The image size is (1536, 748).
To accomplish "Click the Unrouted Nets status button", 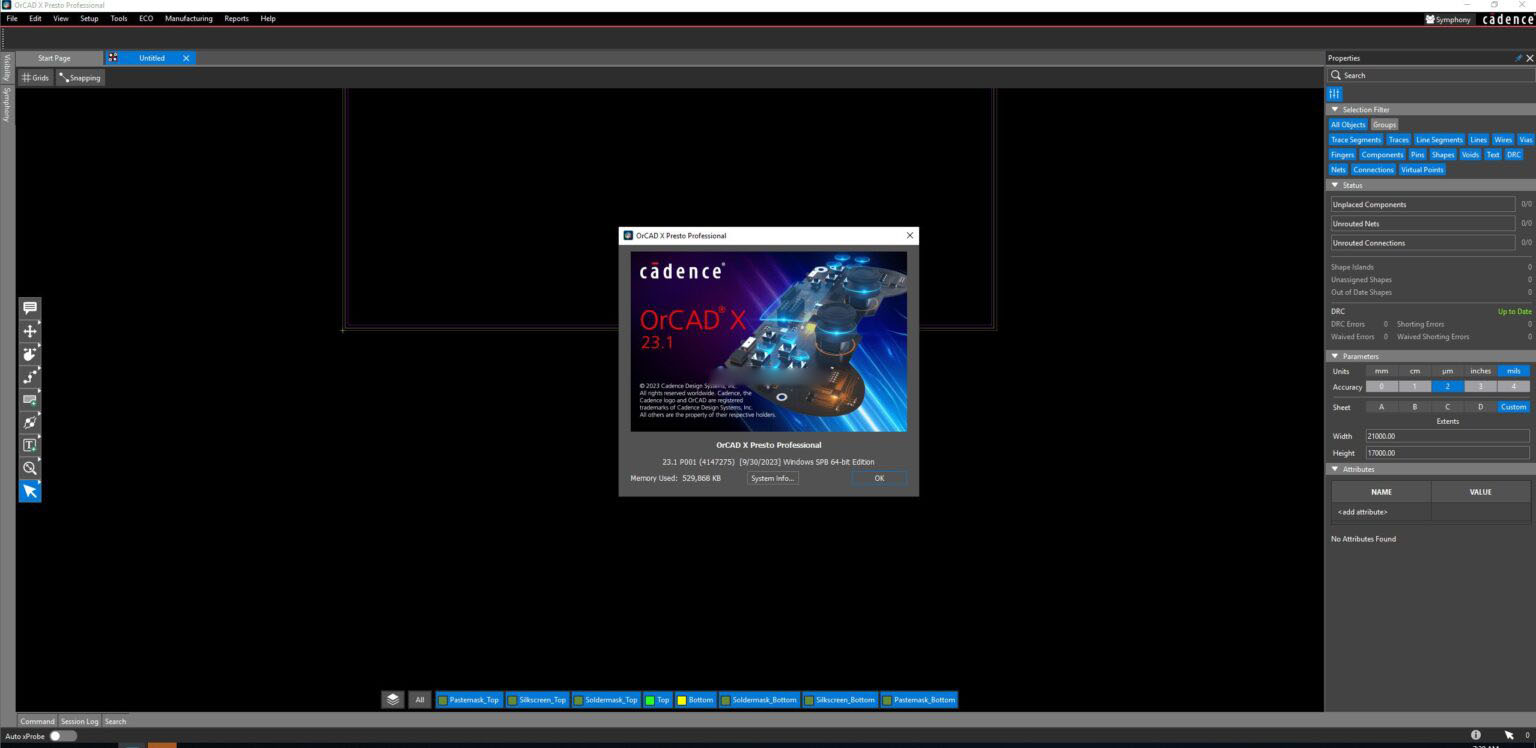I will tap(1422, 224).
